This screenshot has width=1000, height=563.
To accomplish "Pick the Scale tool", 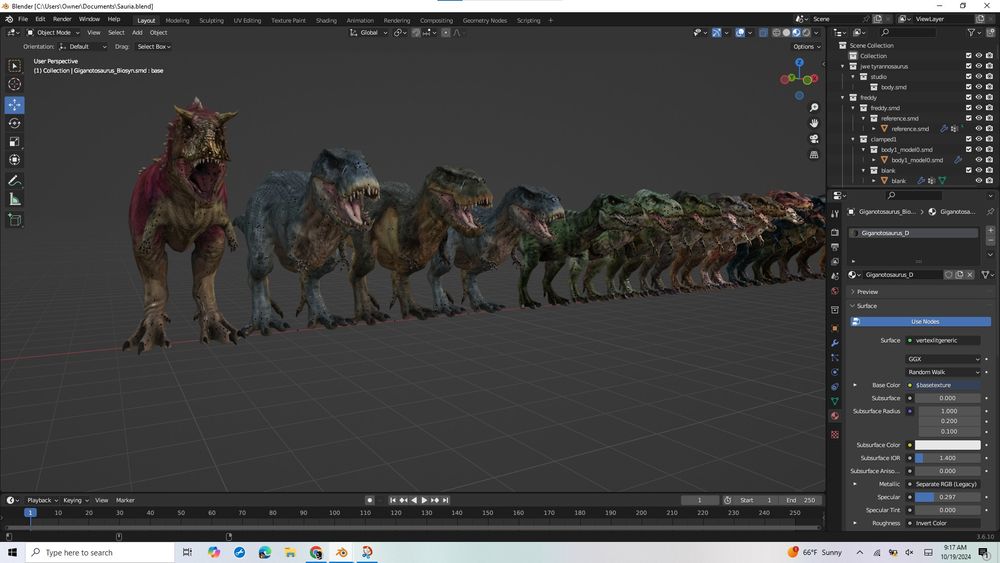I will (x=15, y=141).
